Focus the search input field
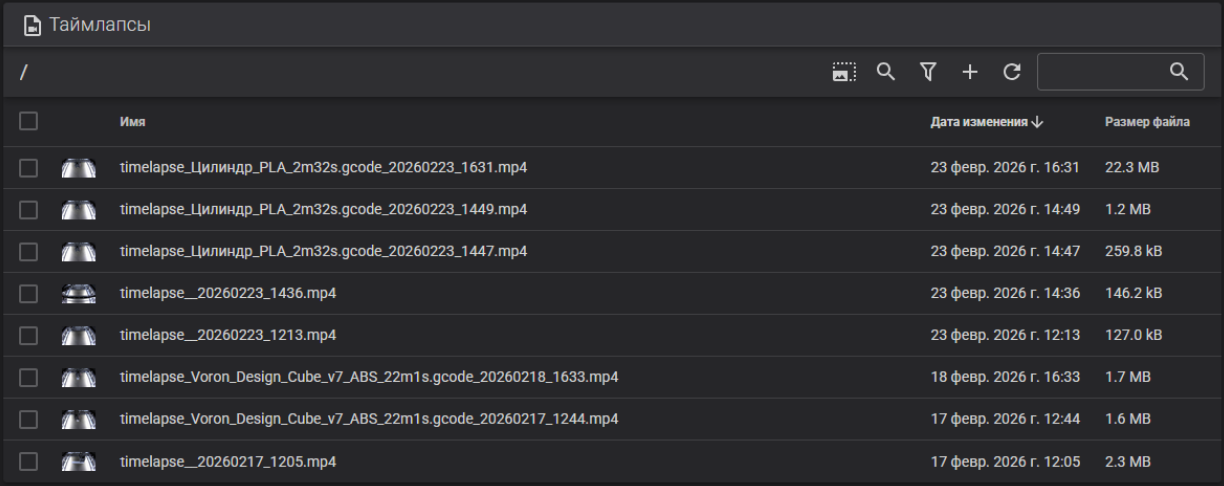1224x486 pixels. (1103, 71)
